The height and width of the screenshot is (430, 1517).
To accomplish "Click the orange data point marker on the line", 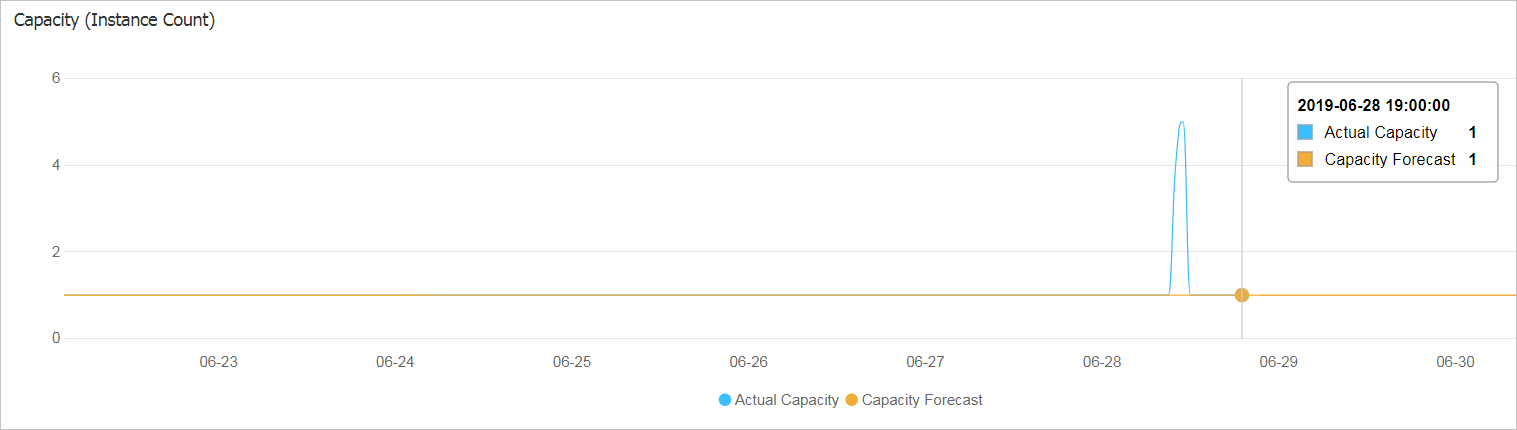I will pyautogui.click(x=1242, y=295).
